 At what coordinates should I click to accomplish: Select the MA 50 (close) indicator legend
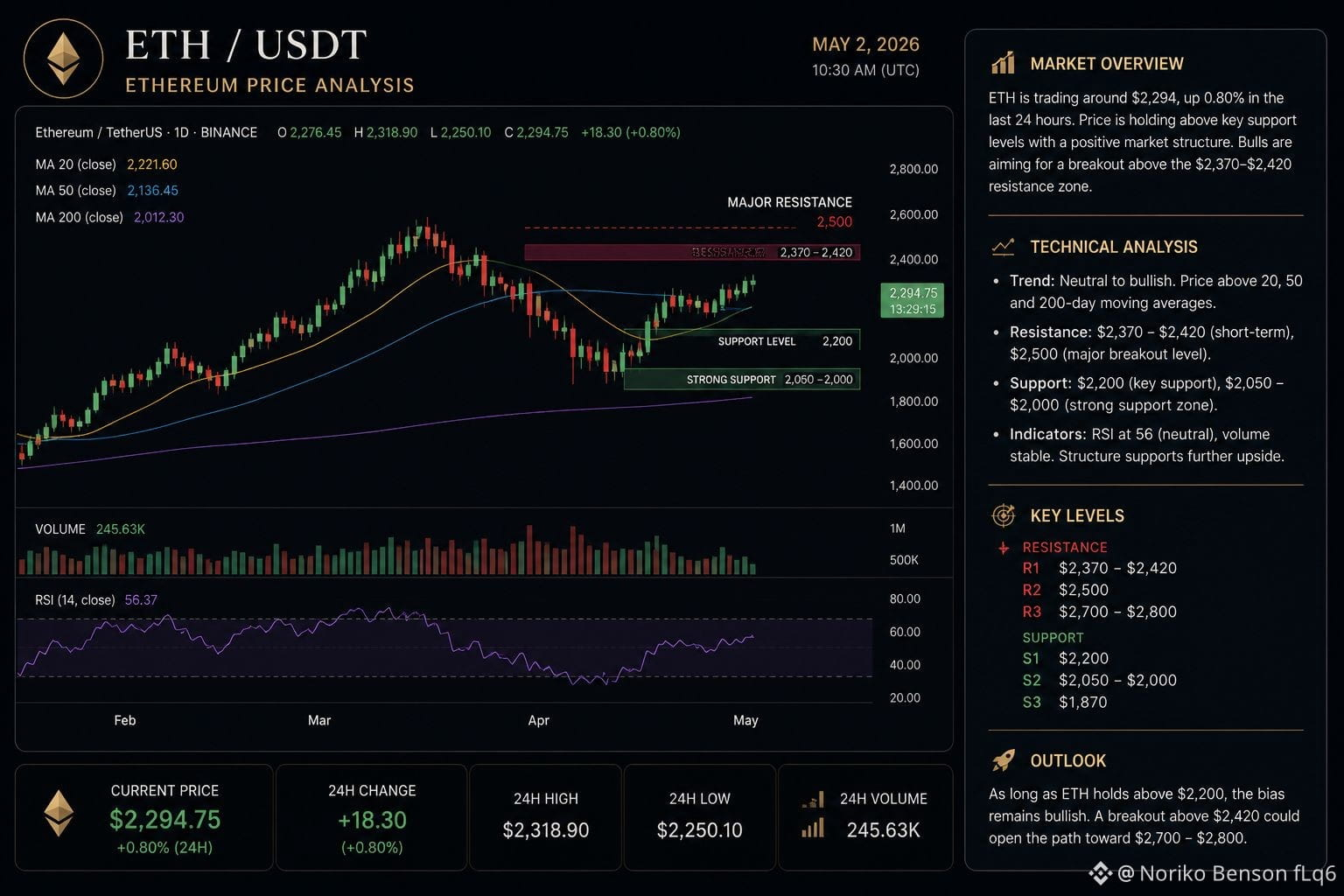[107, 190]
